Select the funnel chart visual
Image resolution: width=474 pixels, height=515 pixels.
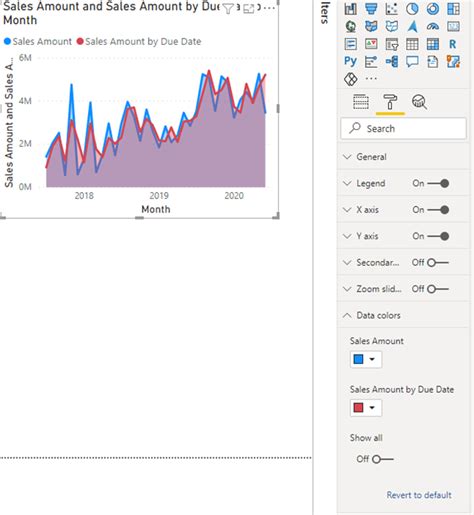pyautogui.click(x=371, y=9)
